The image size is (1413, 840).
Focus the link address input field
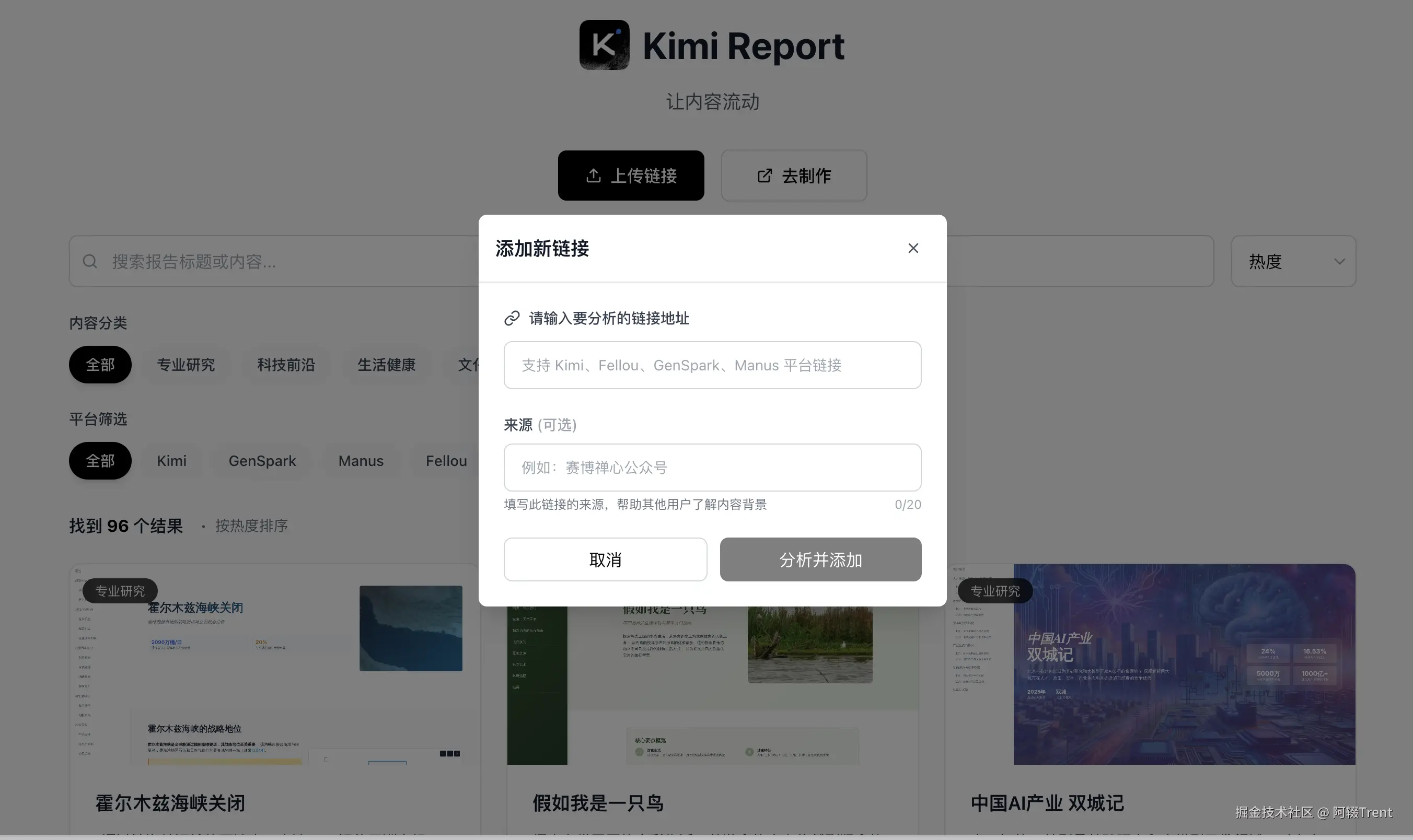(x=712, y=366)
